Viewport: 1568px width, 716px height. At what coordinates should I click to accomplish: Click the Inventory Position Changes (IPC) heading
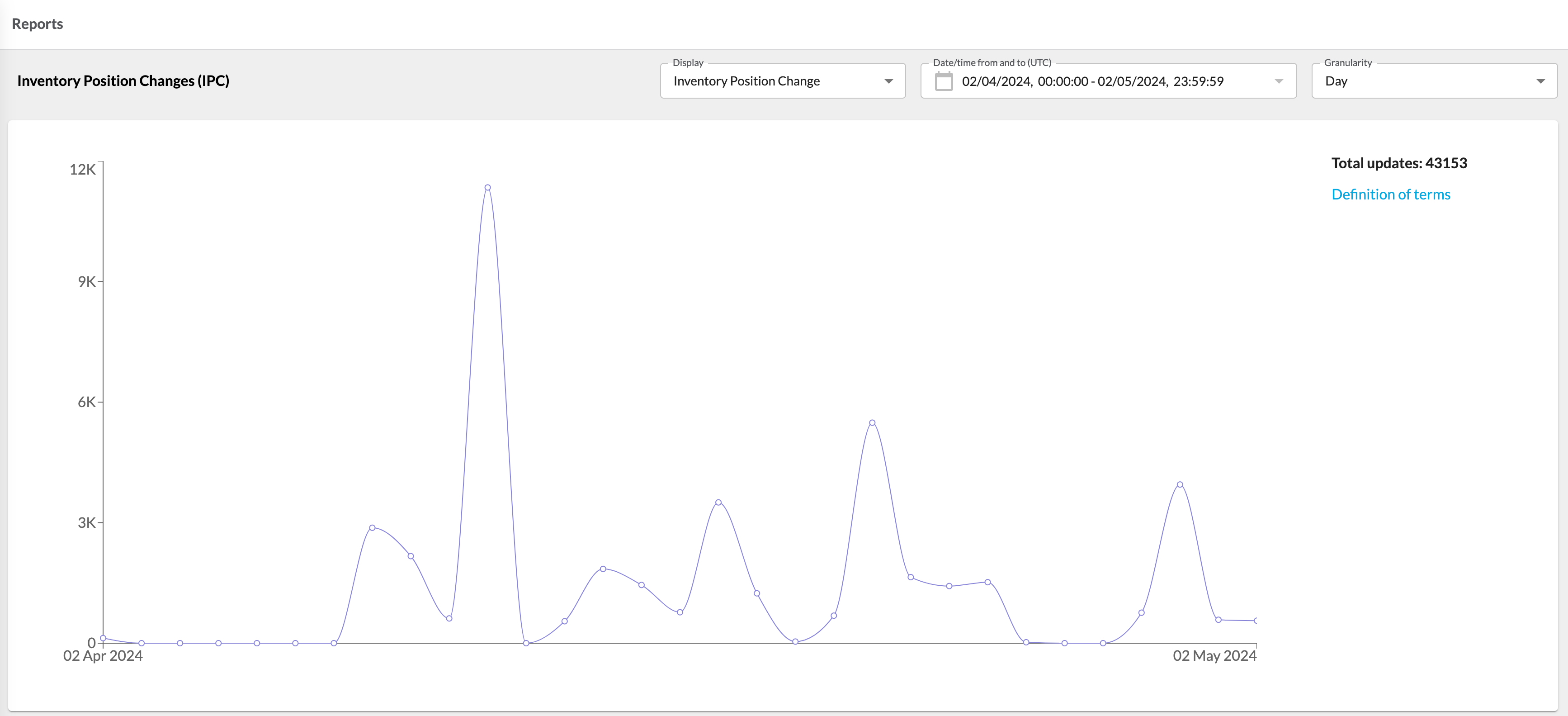pos(123,81)
